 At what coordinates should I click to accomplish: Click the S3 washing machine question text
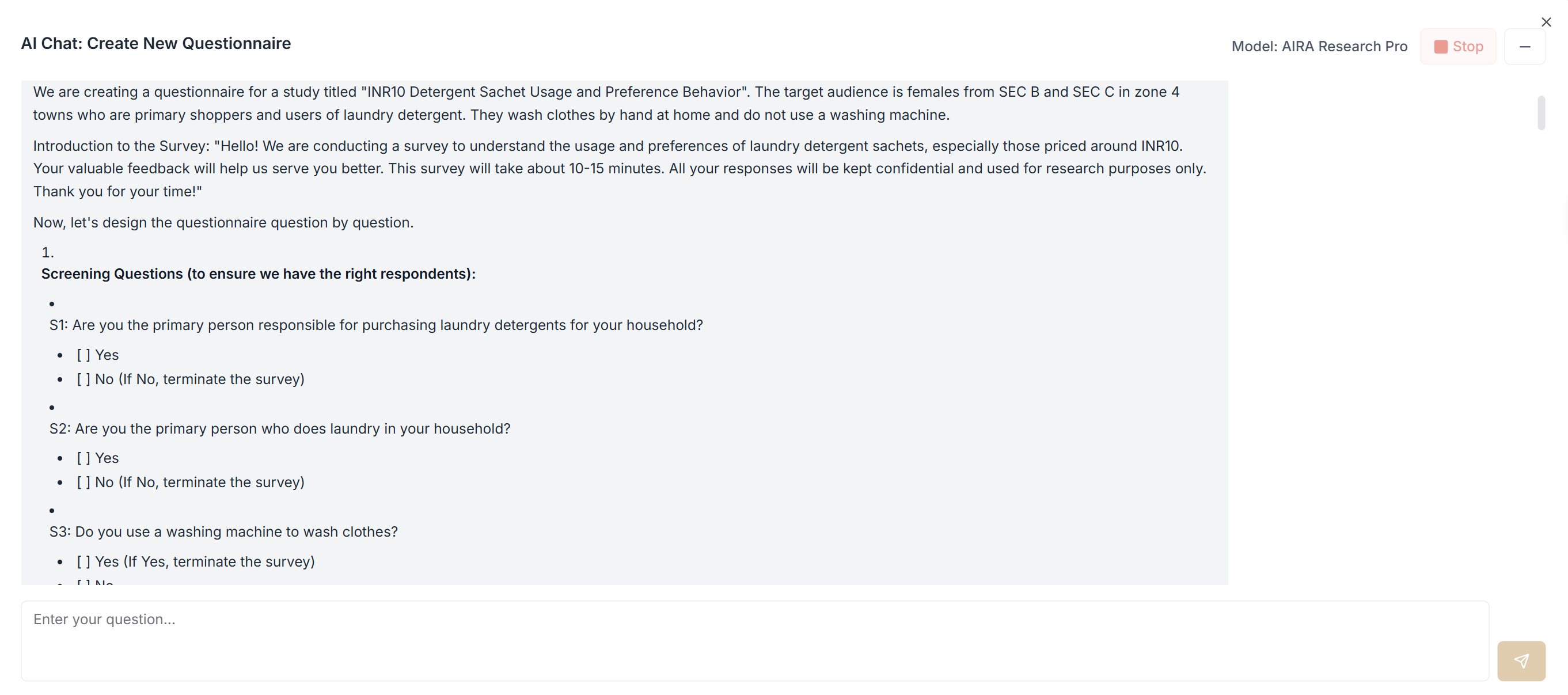[223, 531]
